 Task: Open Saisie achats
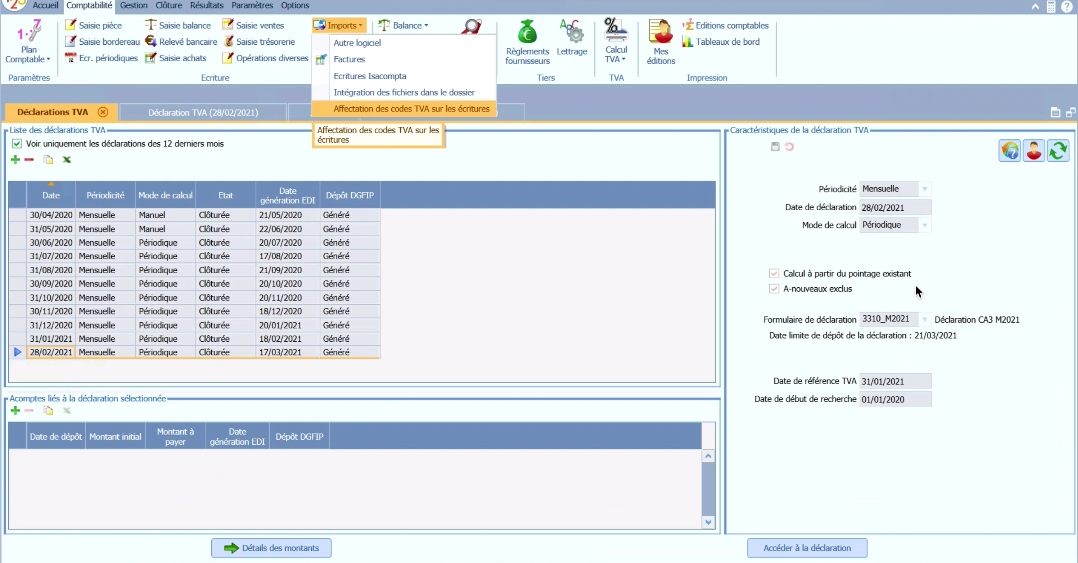(176, 58)
